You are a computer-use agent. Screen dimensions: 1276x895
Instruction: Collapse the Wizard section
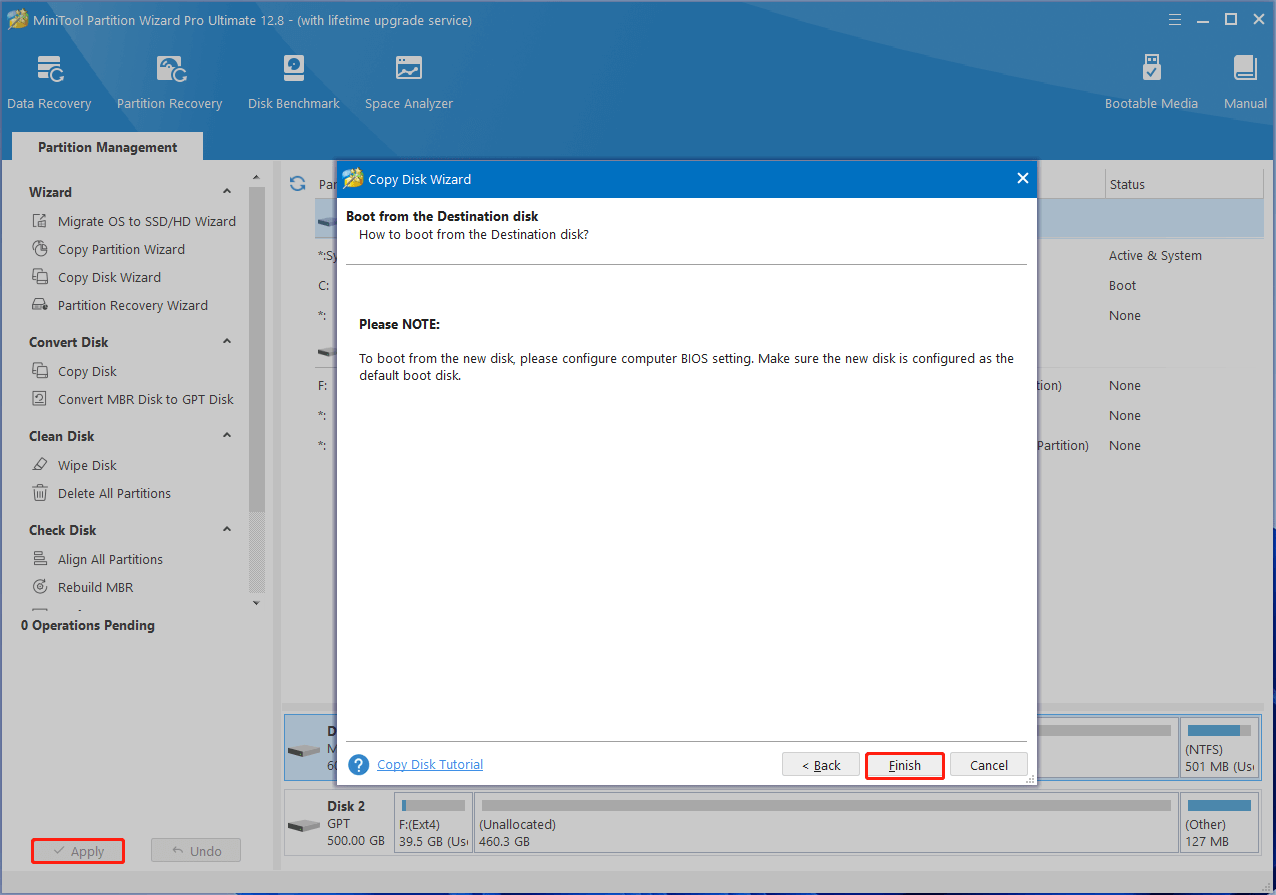tap(227, 192)
